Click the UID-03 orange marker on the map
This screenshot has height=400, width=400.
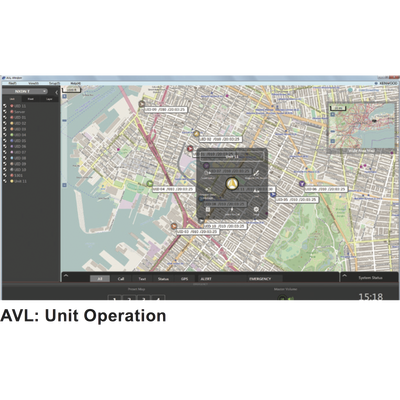(174, 226)
